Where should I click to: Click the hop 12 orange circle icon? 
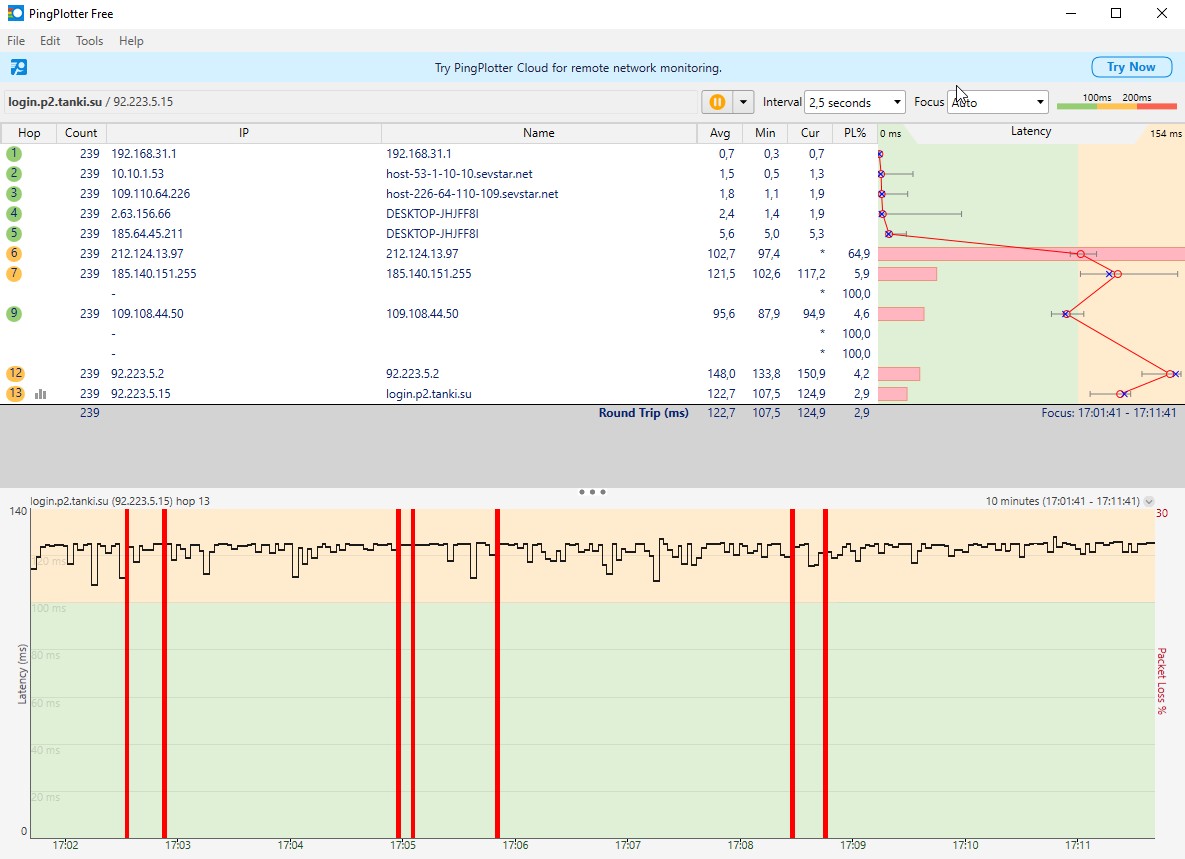coord(15,374)
